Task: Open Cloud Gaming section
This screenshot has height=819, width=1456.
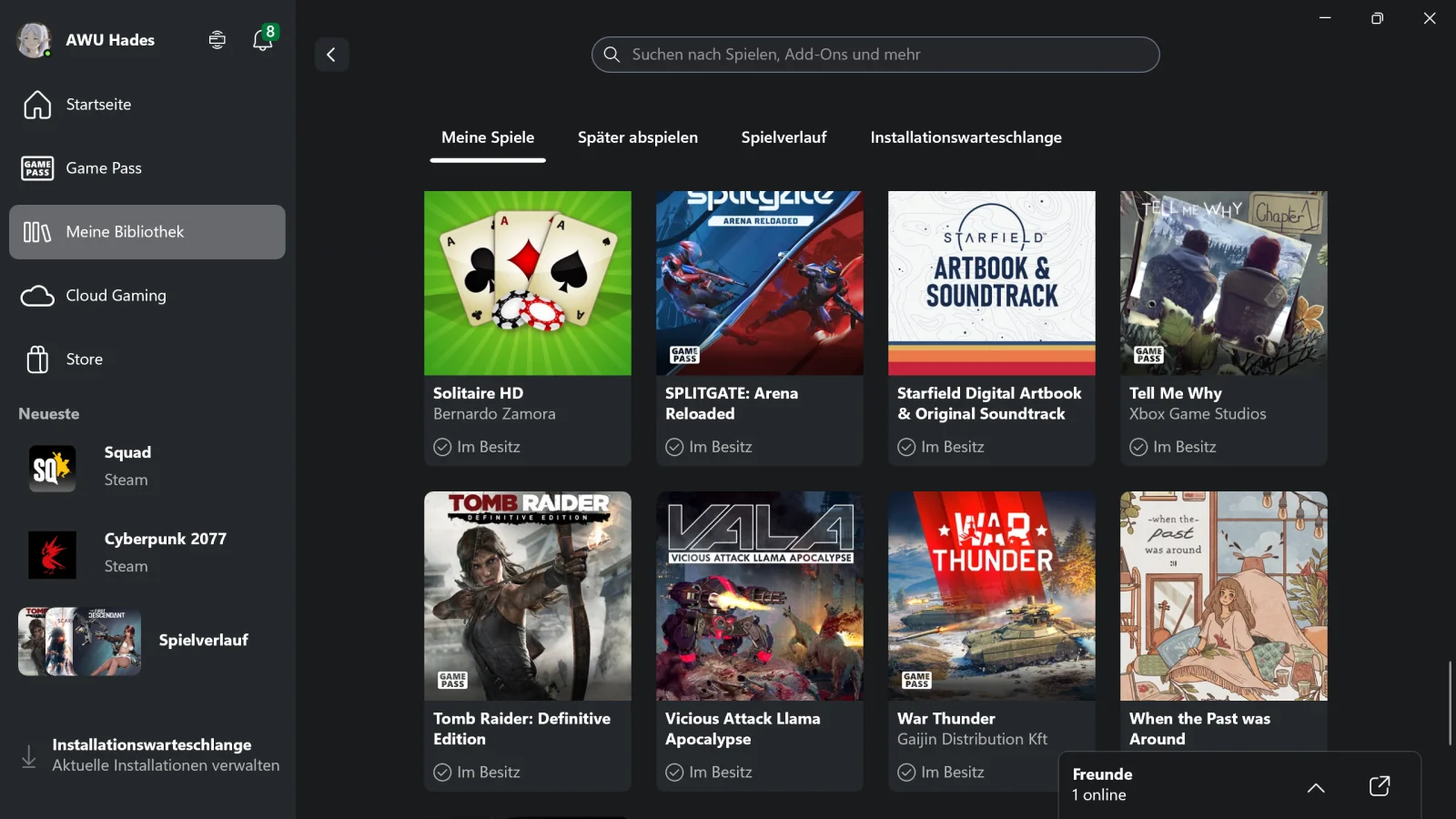Action: 147,296
